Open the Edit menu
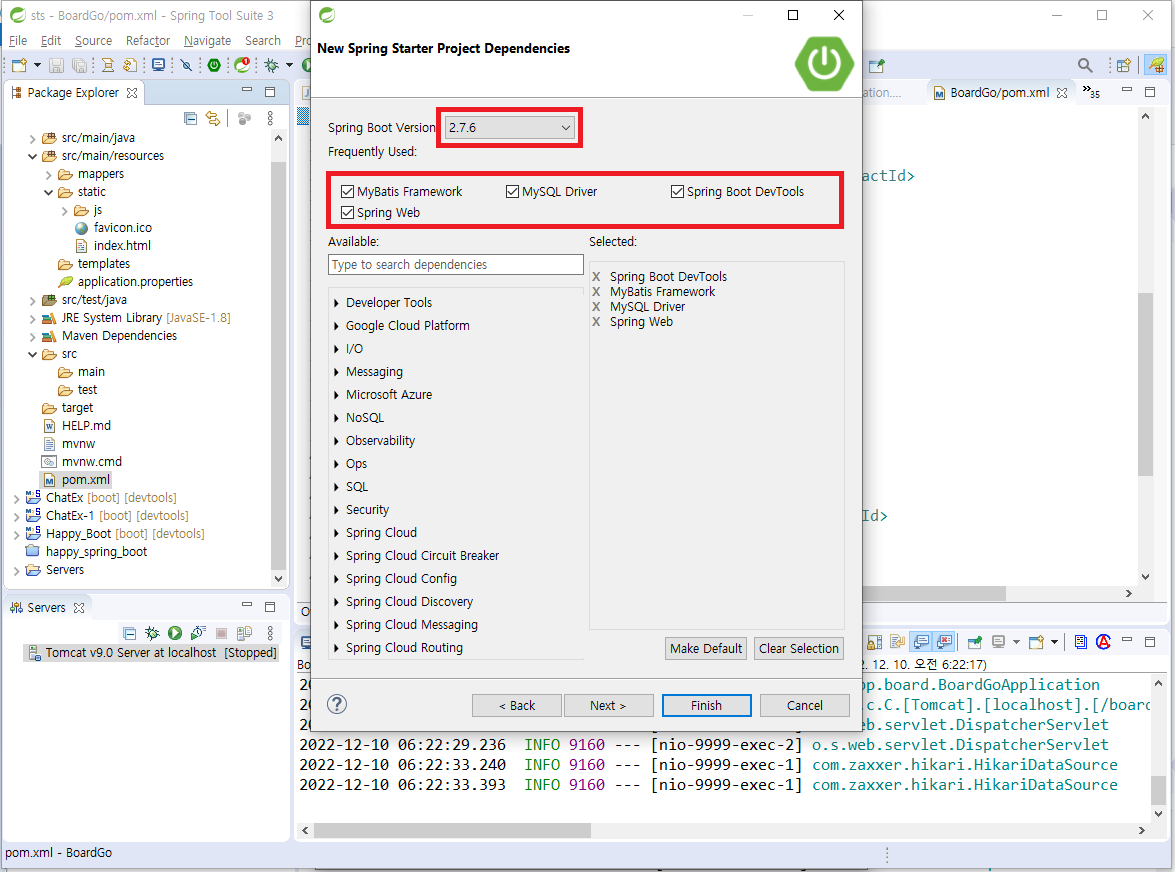 point(51,40)
